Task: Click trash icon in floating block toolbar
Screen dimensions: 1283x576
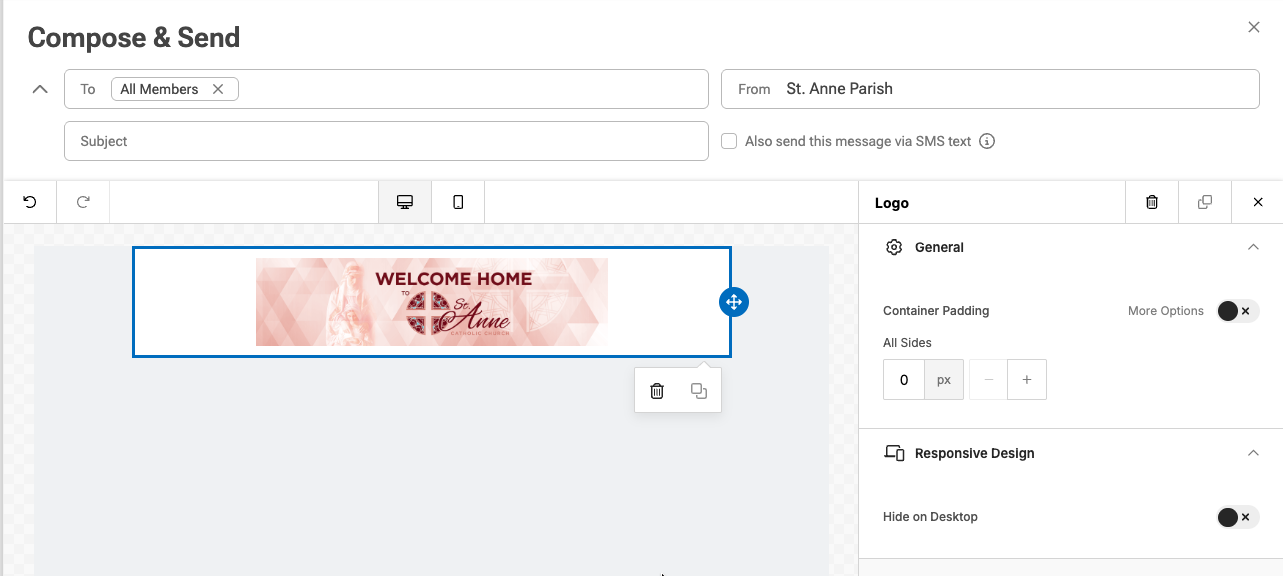Action: (x=657, y=391)
